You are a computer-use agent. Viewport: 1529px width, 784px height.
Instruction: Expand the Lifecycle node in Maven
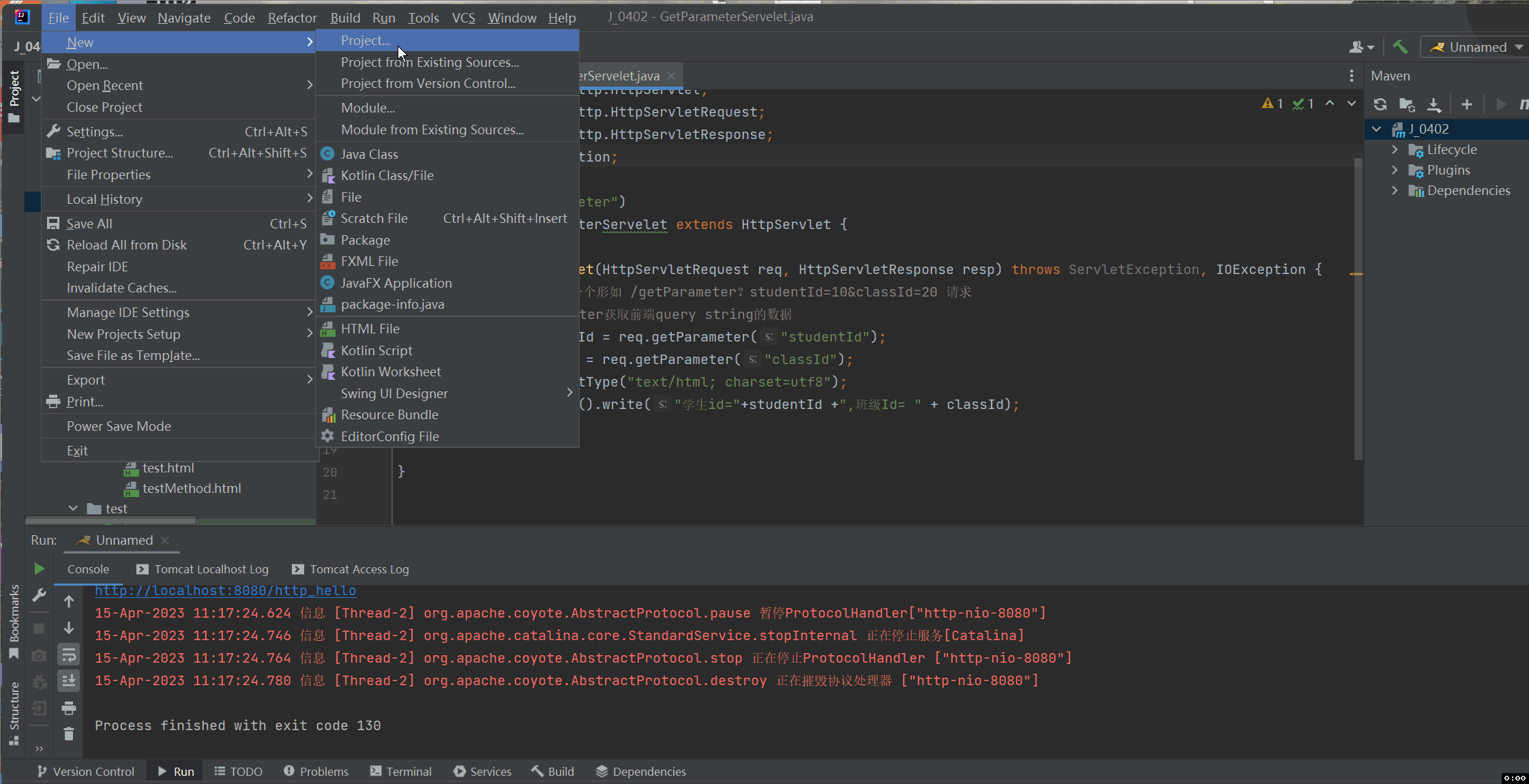point(1395,149)
